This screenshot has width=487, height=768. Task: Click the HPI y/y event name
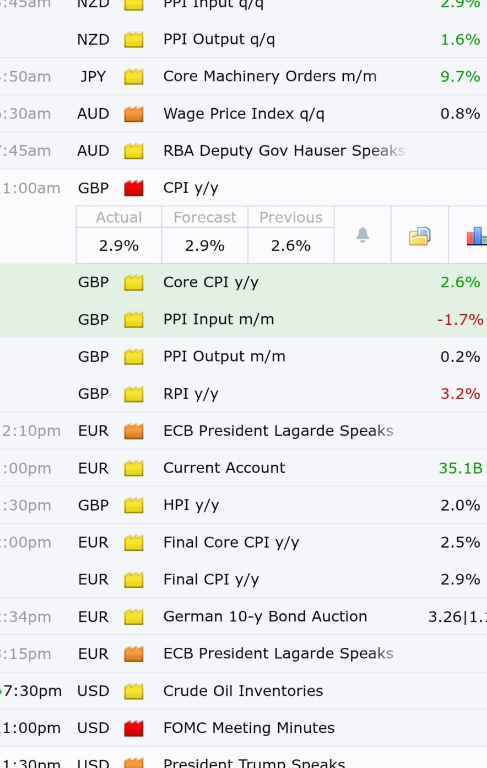(x=191, y=505)
